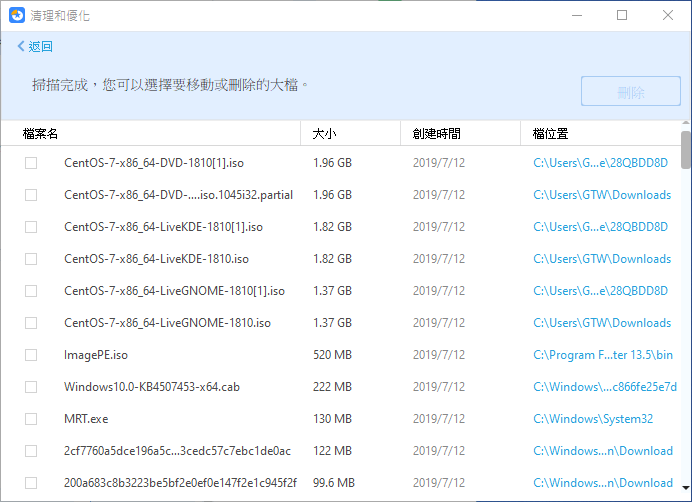Click the app logo icon in title bar
Viewport: 692px width, 502px height.
(x=19, y=15)
